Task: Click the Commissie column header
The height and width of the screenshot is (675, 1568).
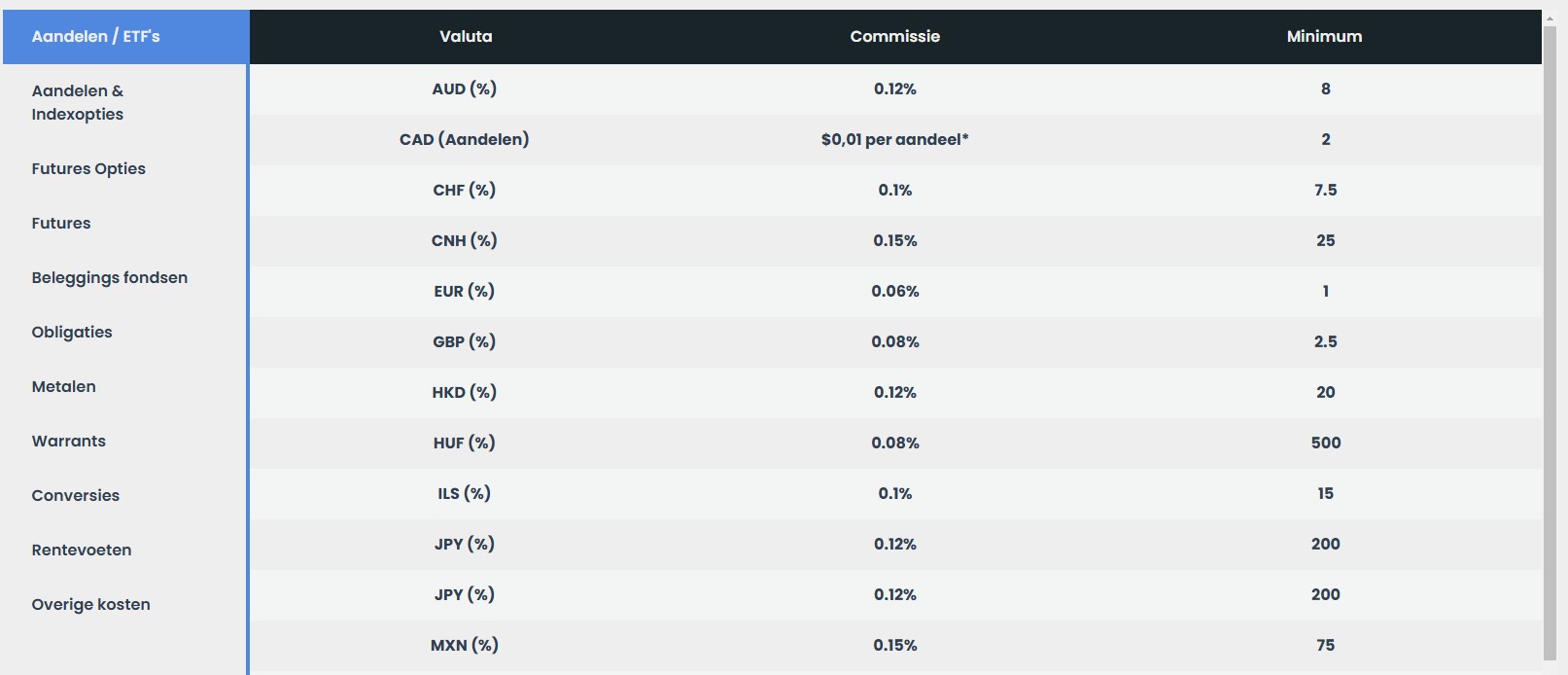Action: coord(895,37)
